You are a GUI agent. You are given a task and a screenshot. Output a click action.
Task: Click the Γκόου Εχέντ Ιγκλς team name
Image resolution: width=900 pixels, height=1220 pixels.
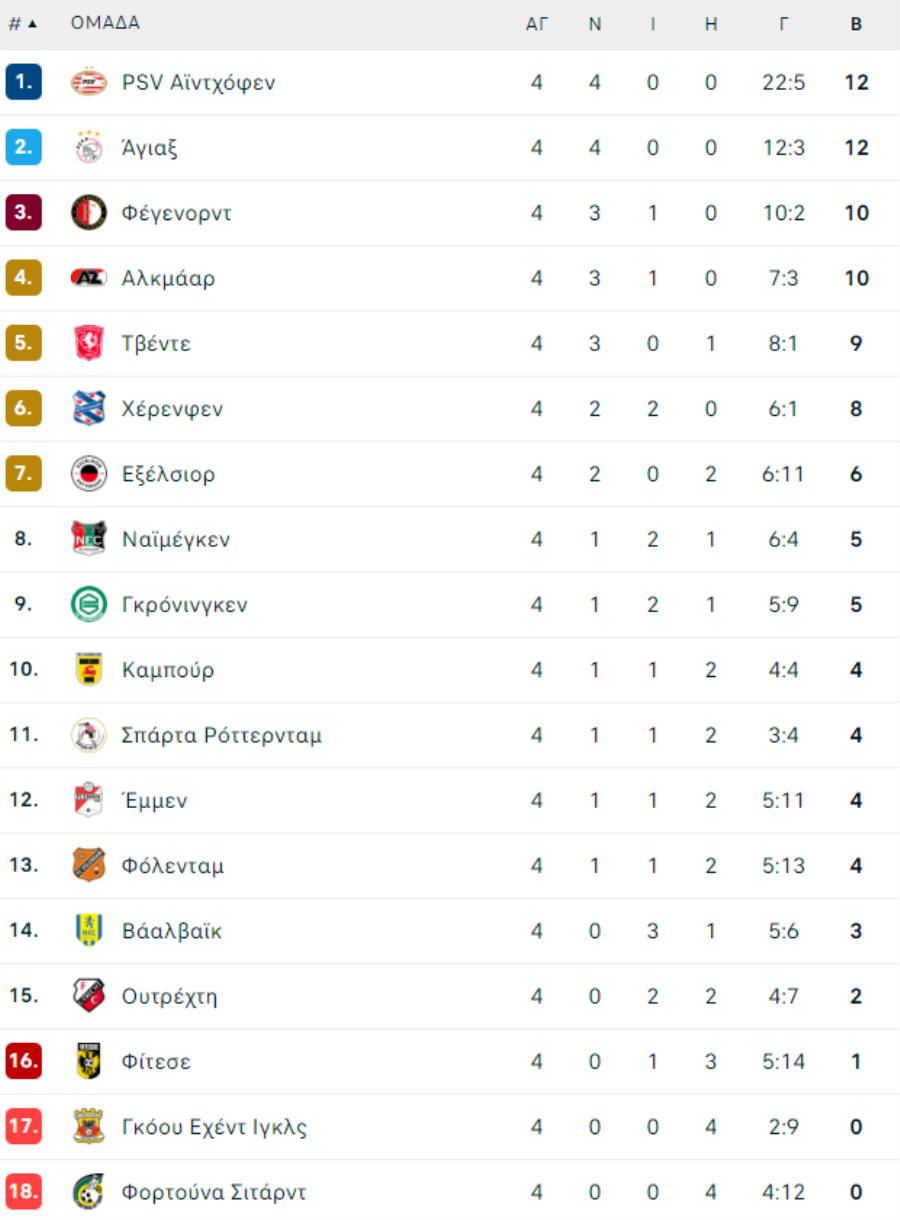click(x=214, y=1128)
